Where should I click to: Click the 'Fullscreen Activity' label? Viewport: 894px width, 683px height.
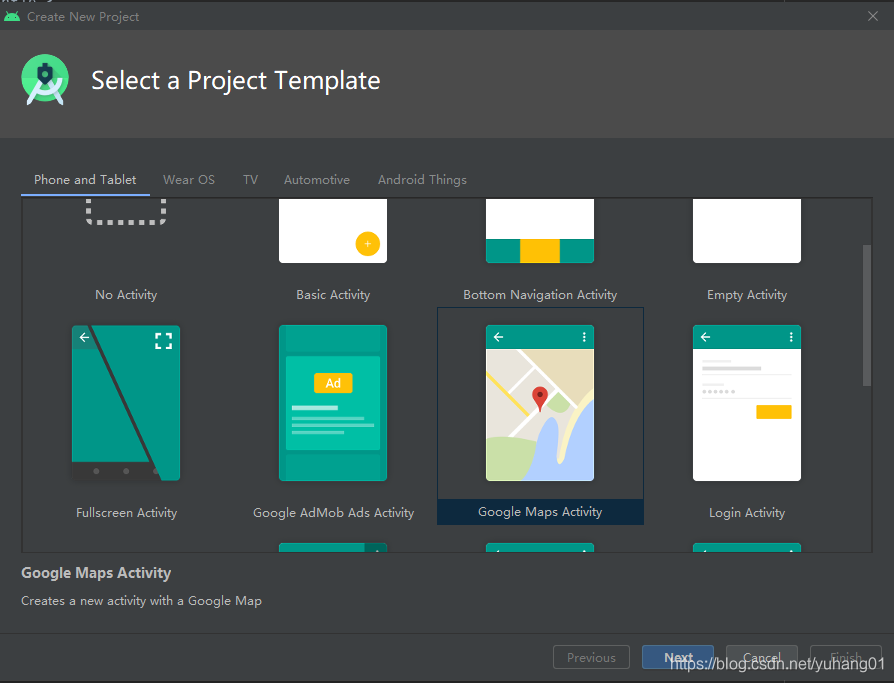pyautogui.click(x=127, y=513)
